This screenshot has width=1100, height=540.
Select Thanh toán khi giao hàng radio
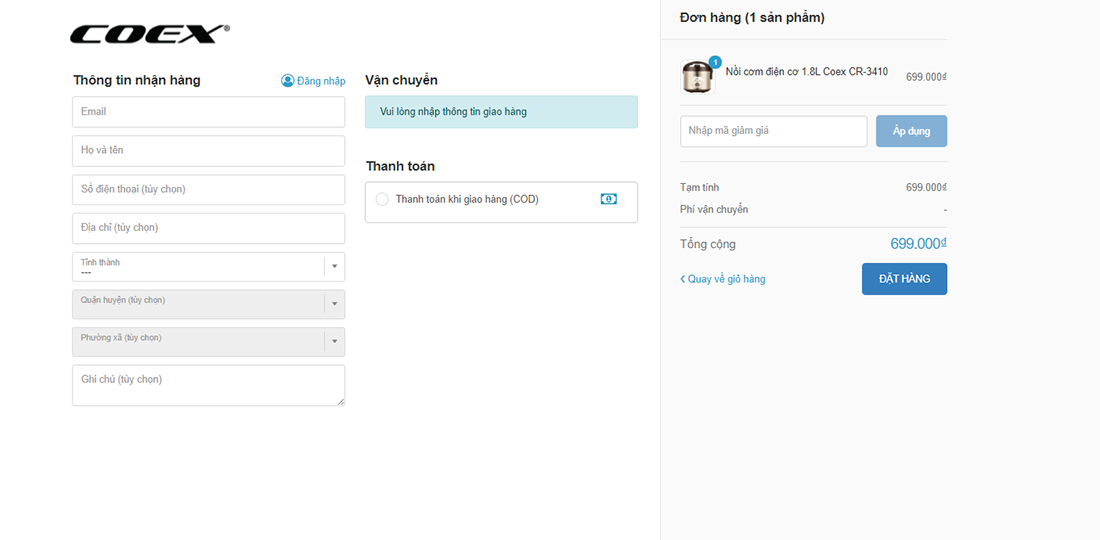point(382,200)
